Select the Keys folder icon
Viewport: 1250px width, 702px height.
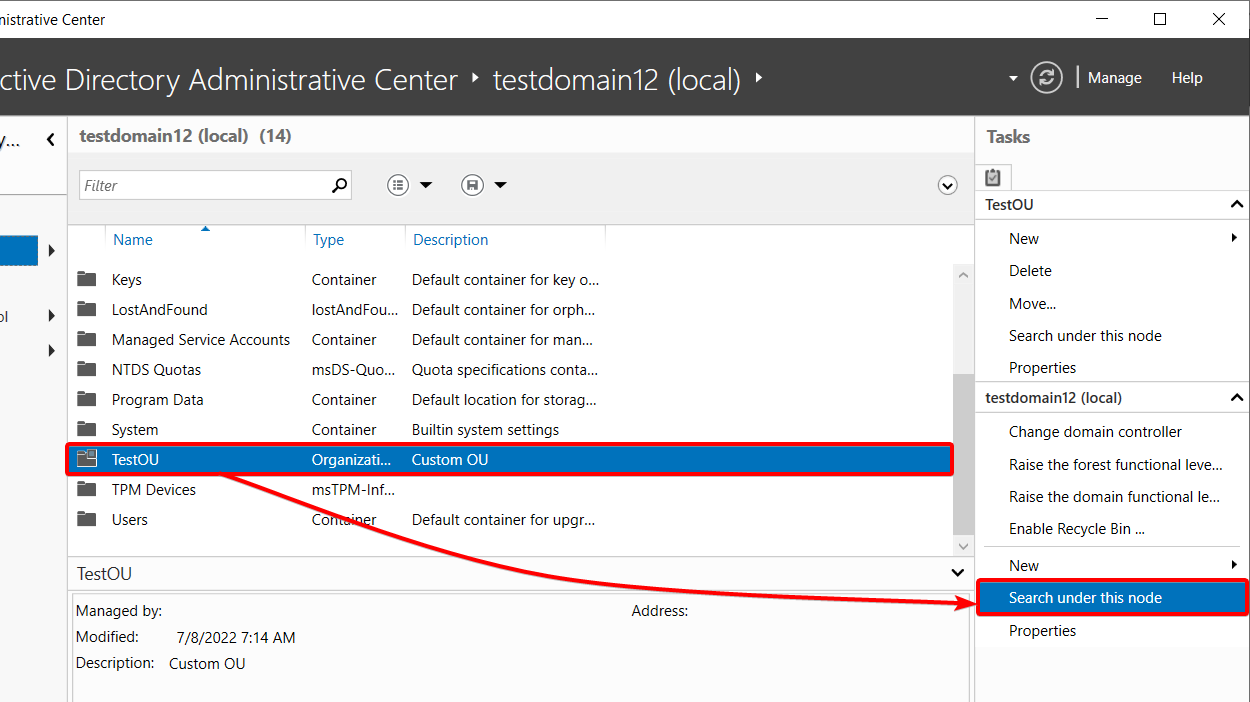click(x=87, y=280)
